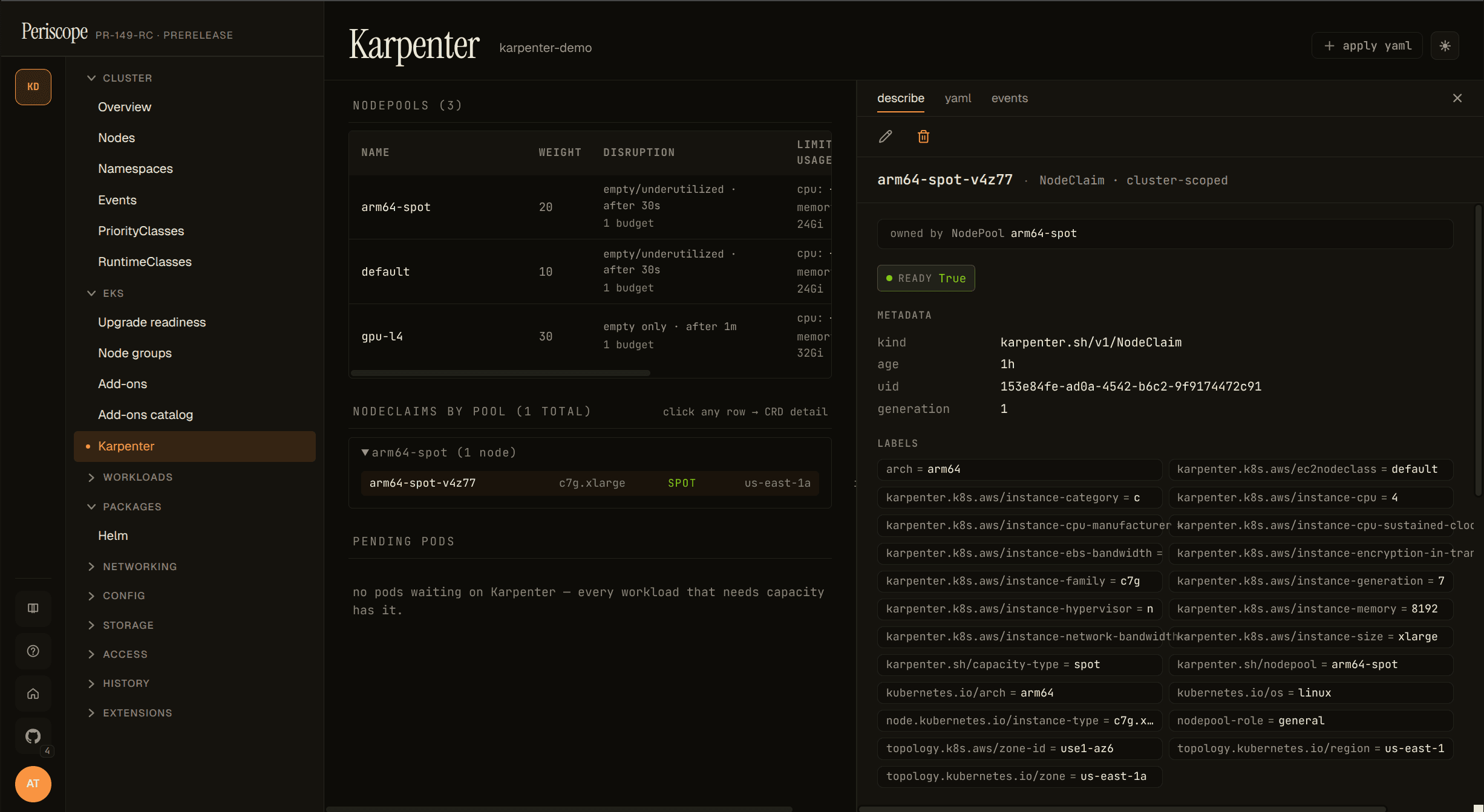The height and width of the screenshot is (812, 1484).
Task: Click the DISRUPTION column header
Action: (x=639, y=152)
